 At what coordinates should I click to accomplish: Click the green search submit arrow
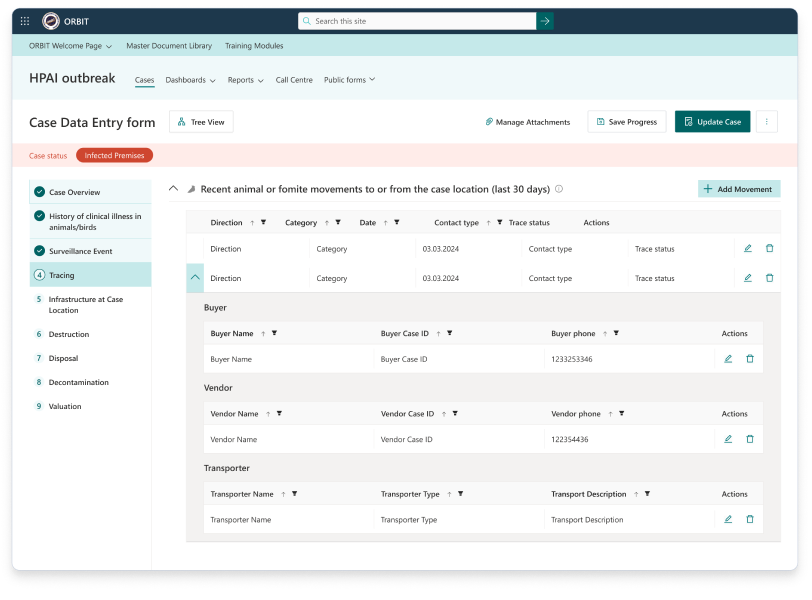coord(545,21)
